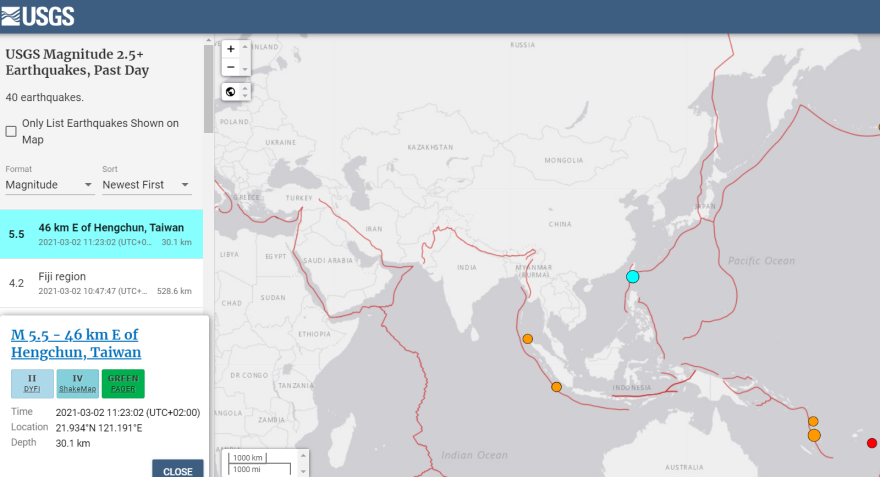
Task: Enable Only List Earthquakes Shown on Map
Action: coord(12,131)
